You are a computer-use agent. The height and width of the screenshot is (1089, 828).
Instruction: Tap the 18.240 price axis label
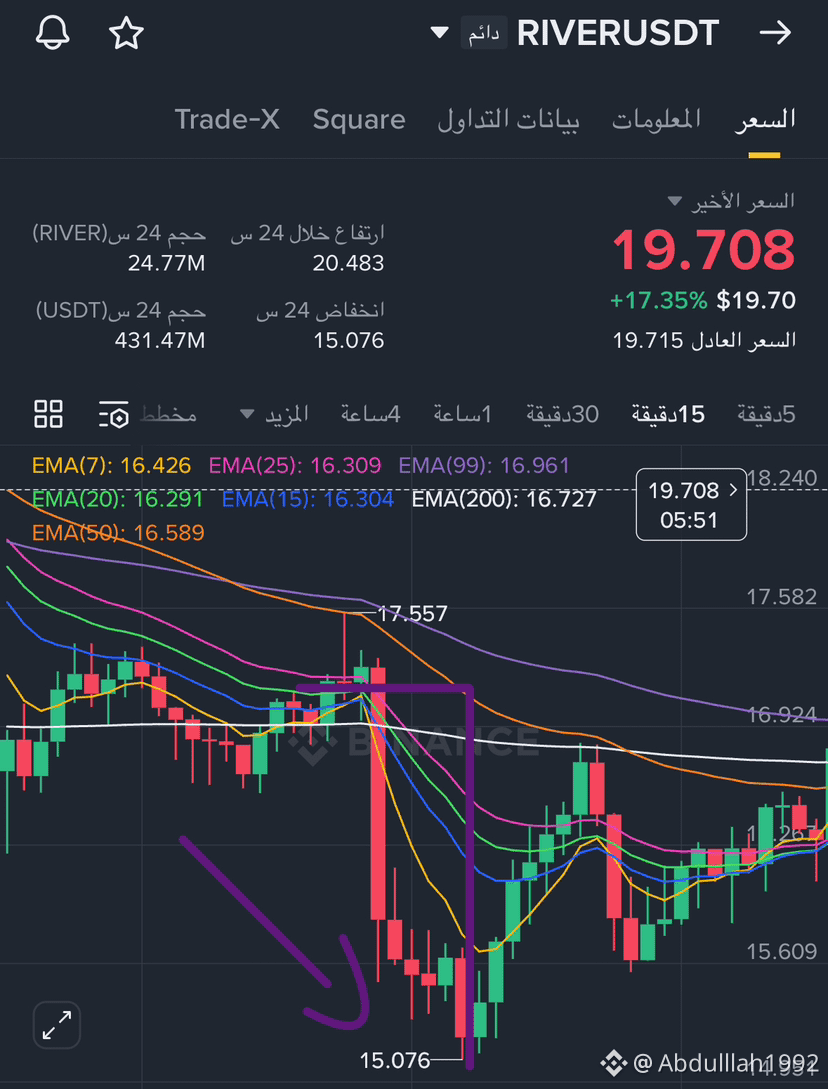coord(781,478)
